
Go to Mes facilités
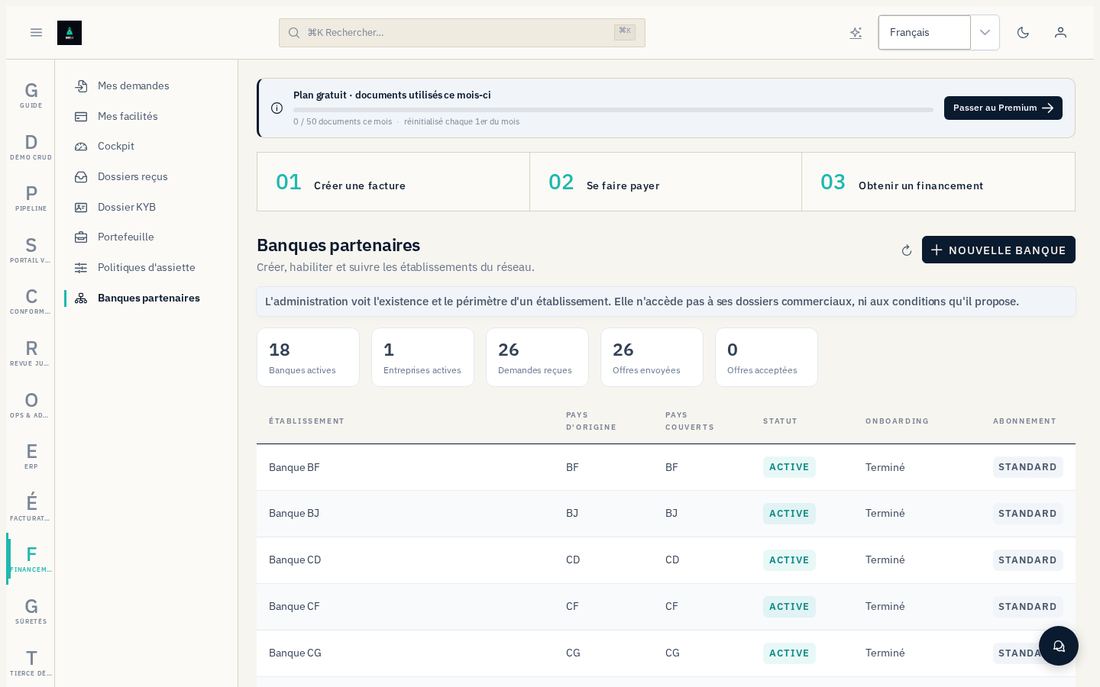pyautogui.click(x=128, y=116)
